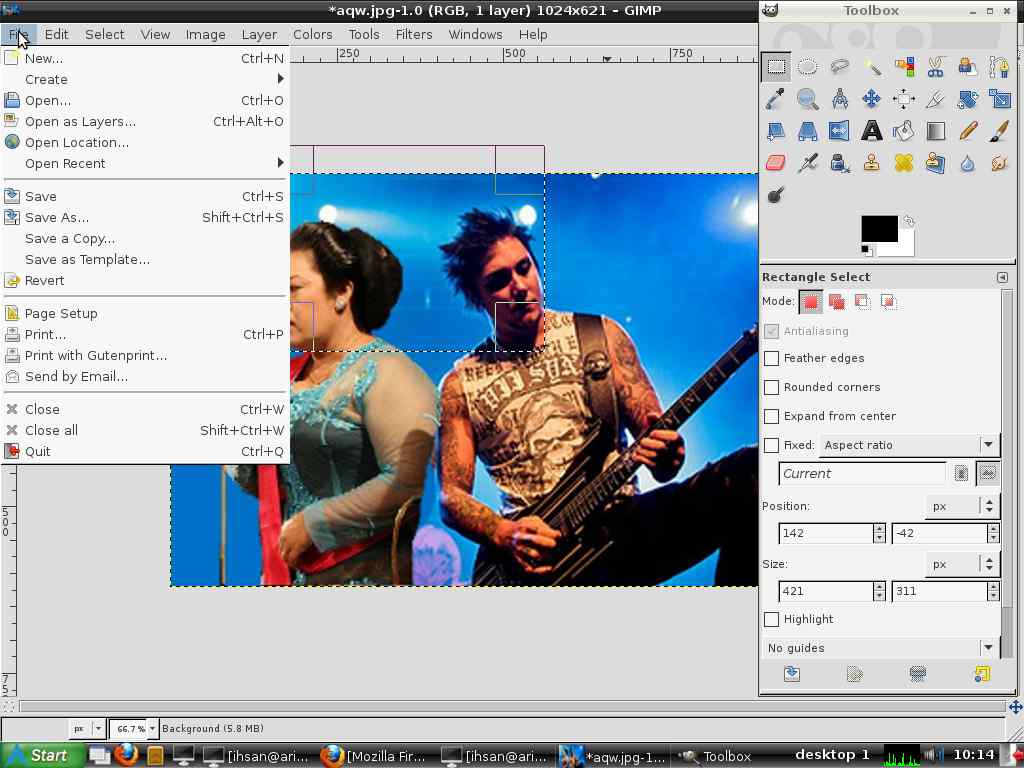Open the Filters menu
The width and height of the screenshot is (1024, 768).
tap(414, 34)
